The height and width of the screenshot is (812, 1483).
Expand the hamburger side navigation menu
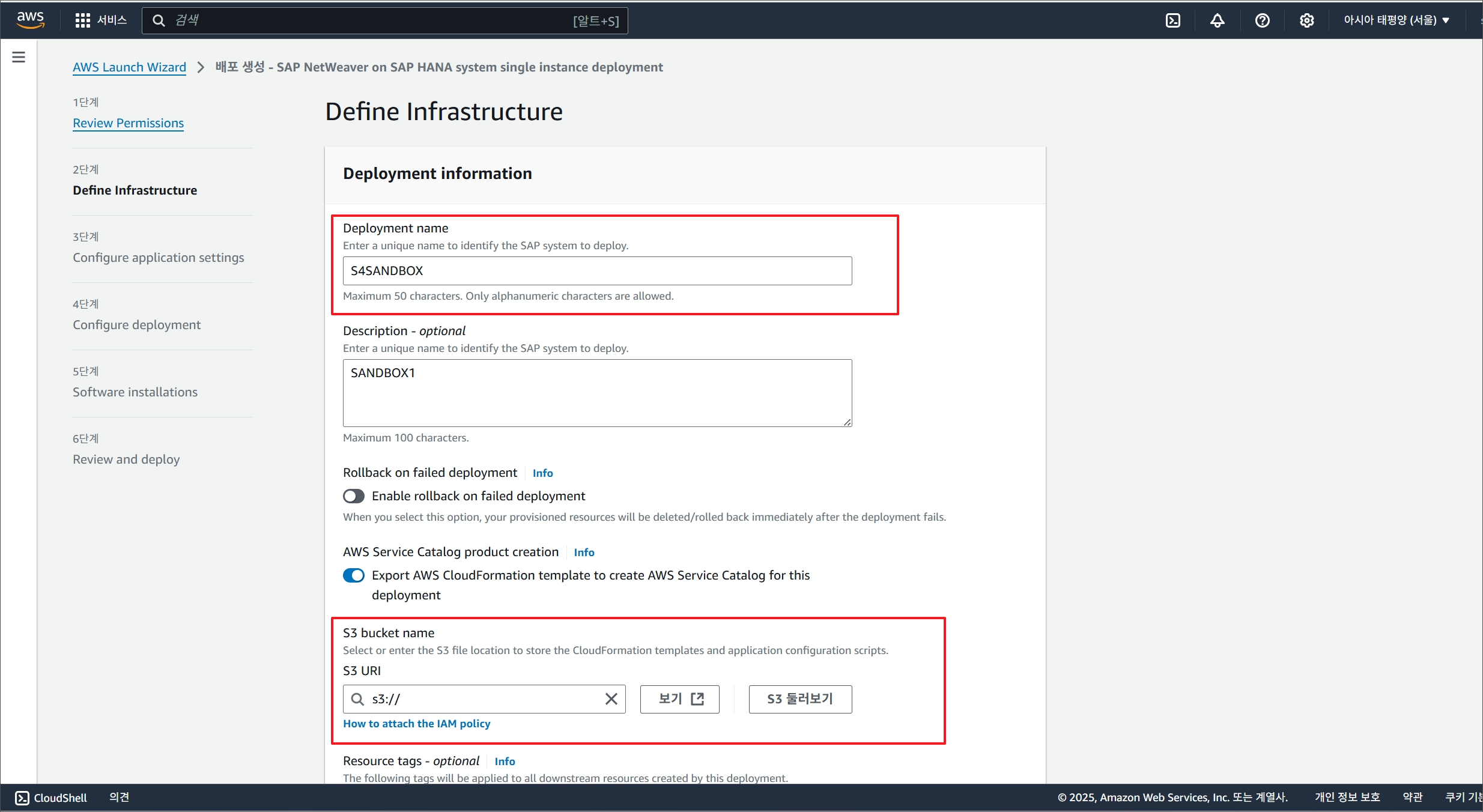(x=19, y=57)
